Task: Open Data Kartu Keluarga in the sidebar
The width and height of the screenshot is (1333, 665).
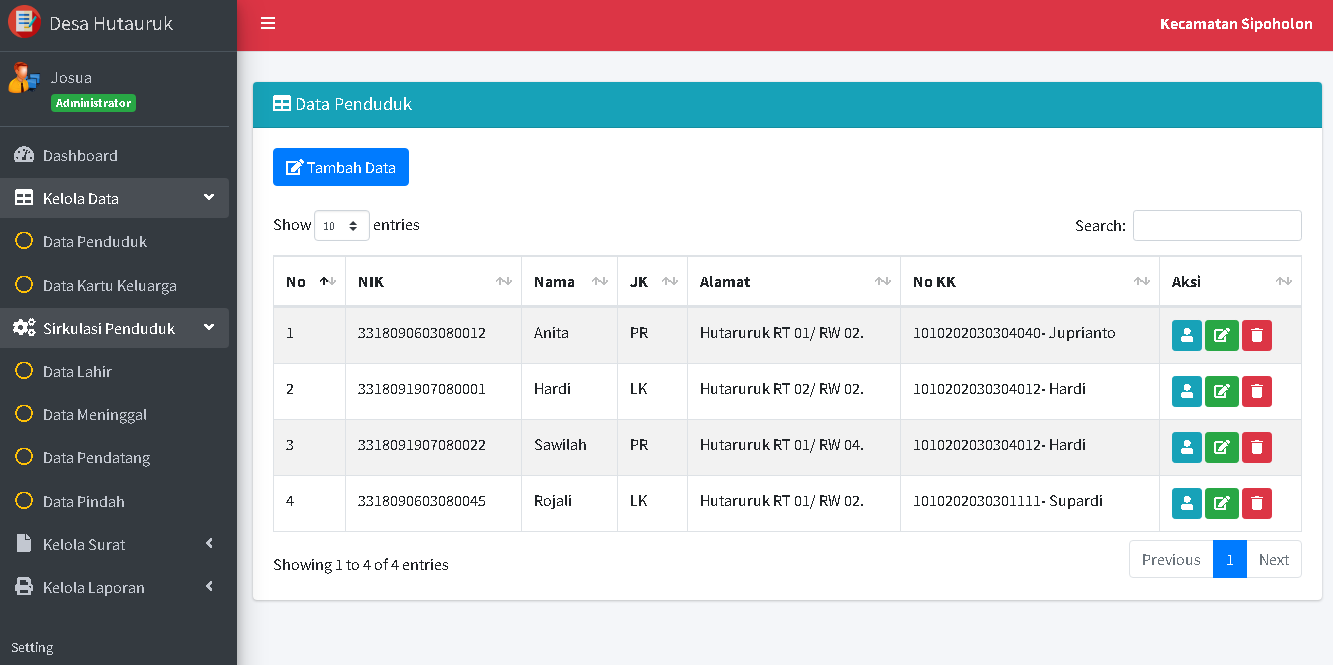Action: coord(109,286)
